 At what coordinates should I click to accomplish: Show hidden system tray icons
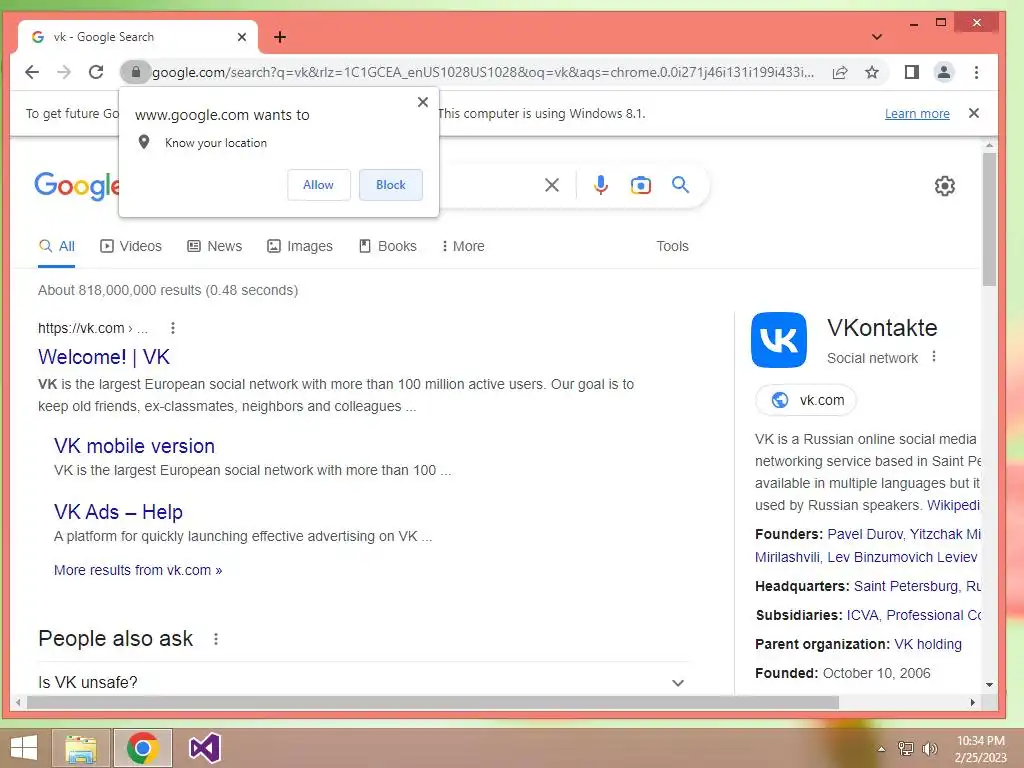[x=881, y=749]
